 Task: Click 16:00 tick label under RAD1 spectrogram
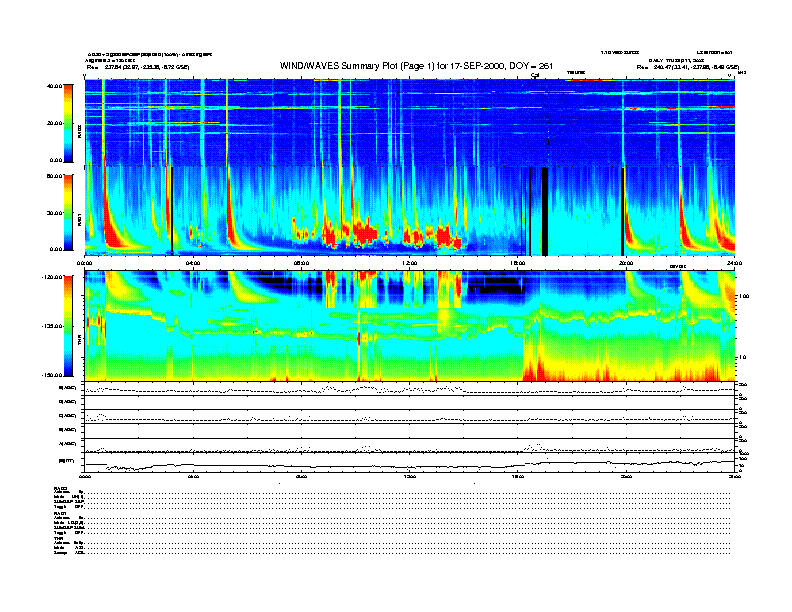pos(518,263)
